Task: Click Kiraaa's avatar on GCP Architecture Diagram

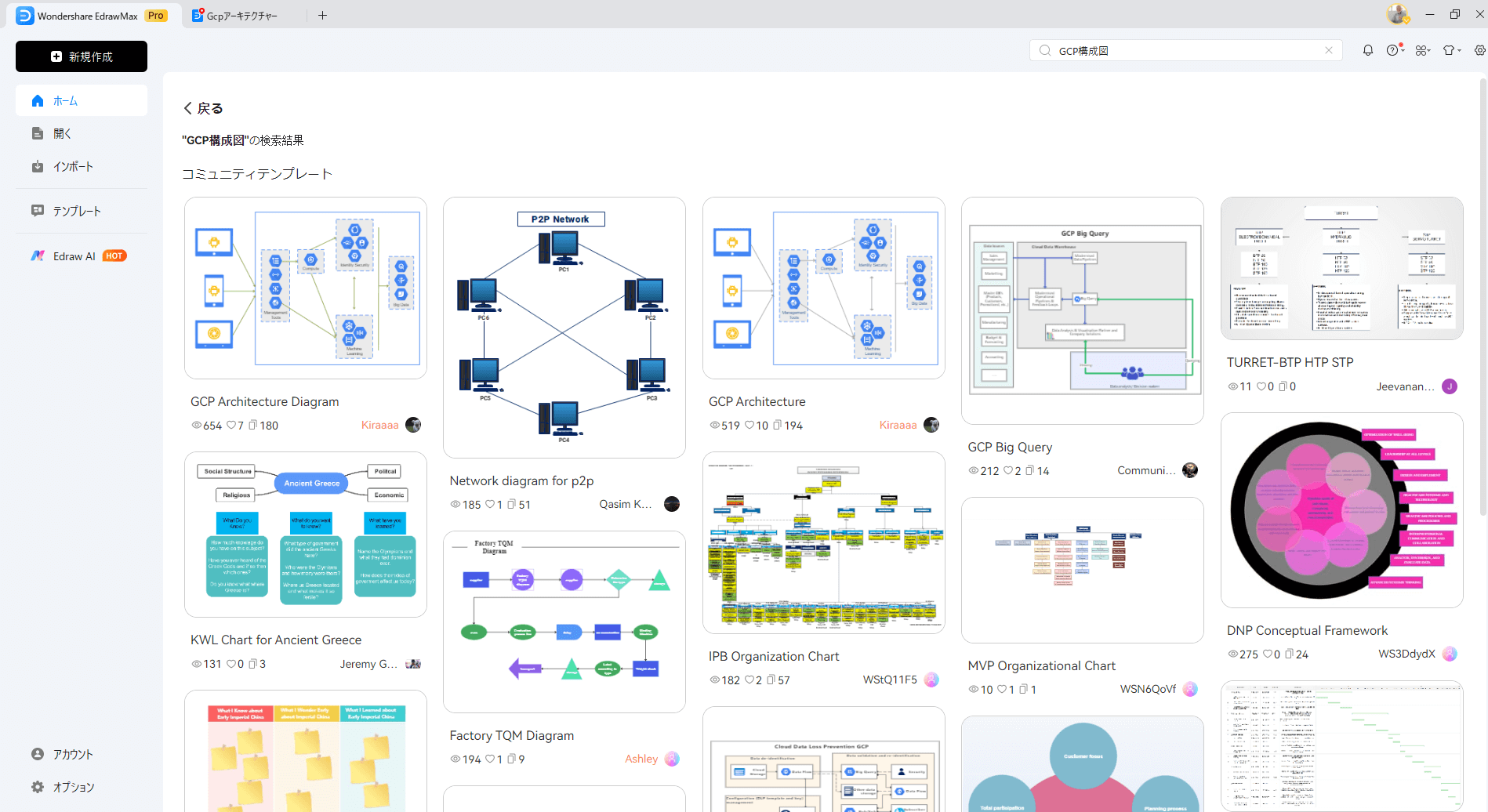Action: (413, 425)
